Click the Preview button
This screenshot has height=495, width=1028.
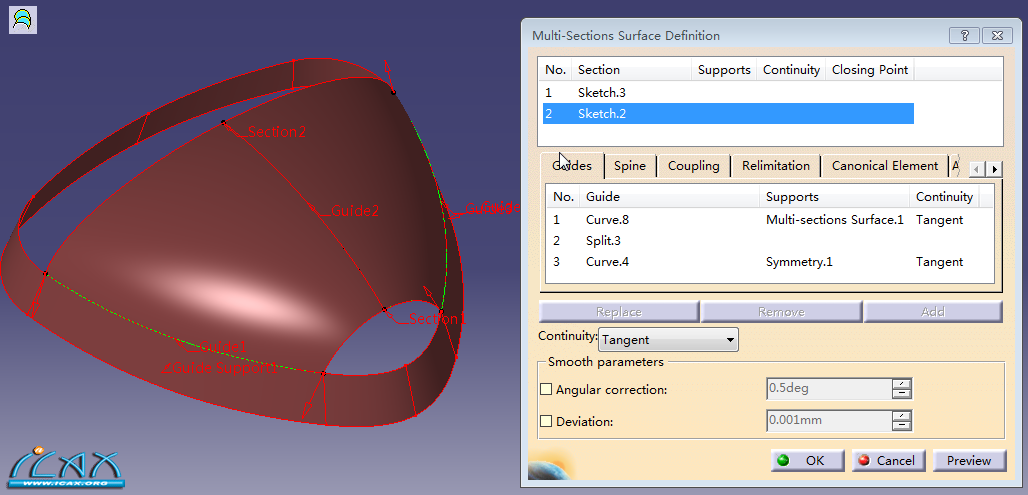pyautogui.click(x=969, y=461)
